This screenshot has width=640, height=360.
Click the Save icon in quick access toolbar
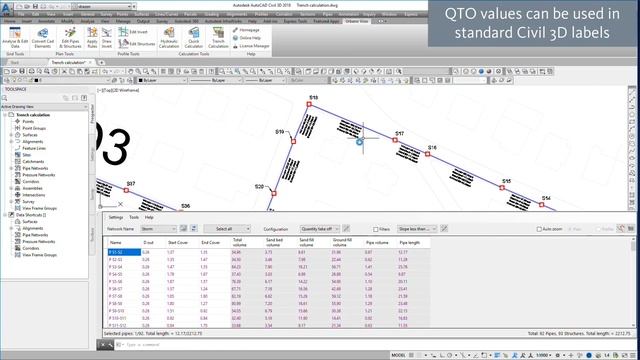36,7
